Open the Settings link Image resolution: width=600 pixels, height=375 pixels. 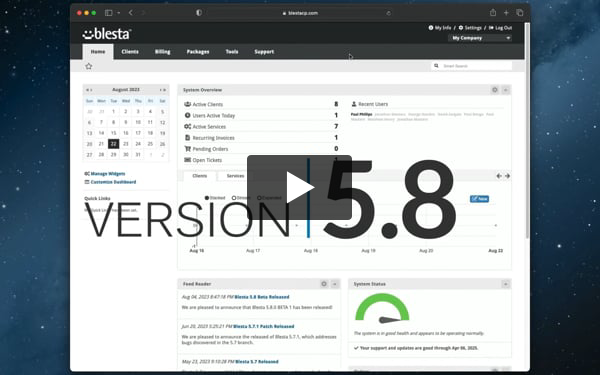tap(470, 28)
